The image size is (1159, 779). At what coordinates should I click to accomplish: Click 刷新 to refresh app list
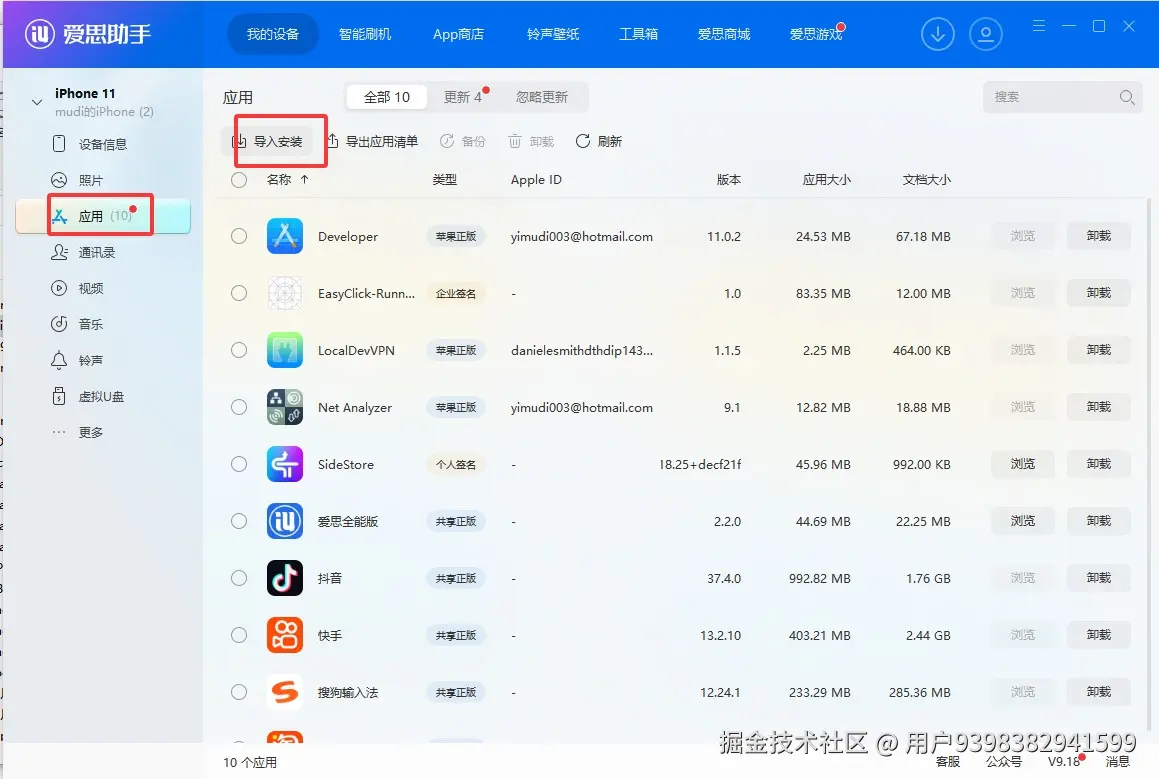(599, 141)
